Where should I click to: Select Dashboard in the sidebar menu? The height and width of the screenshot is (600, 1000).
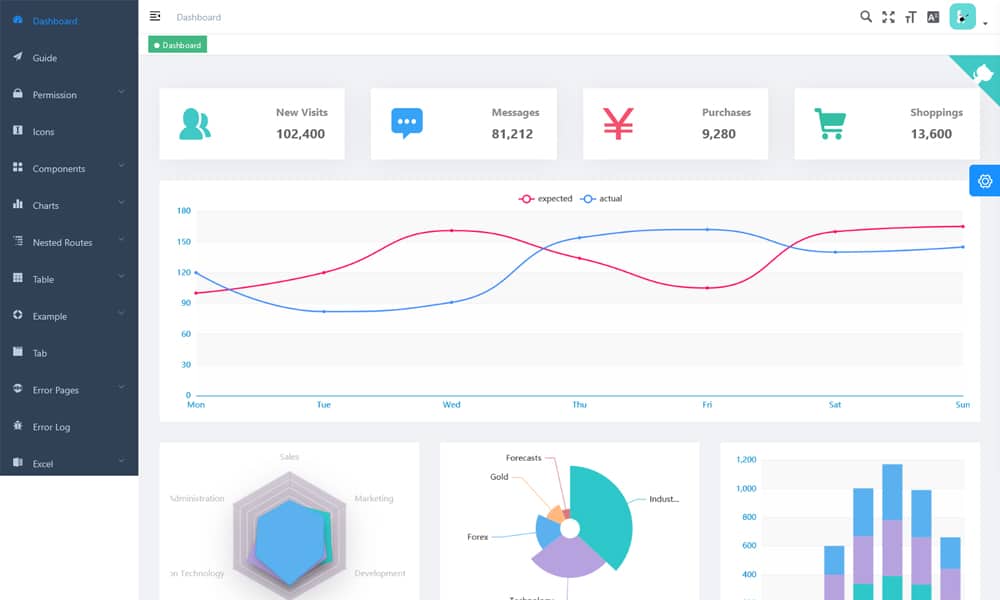69,21
